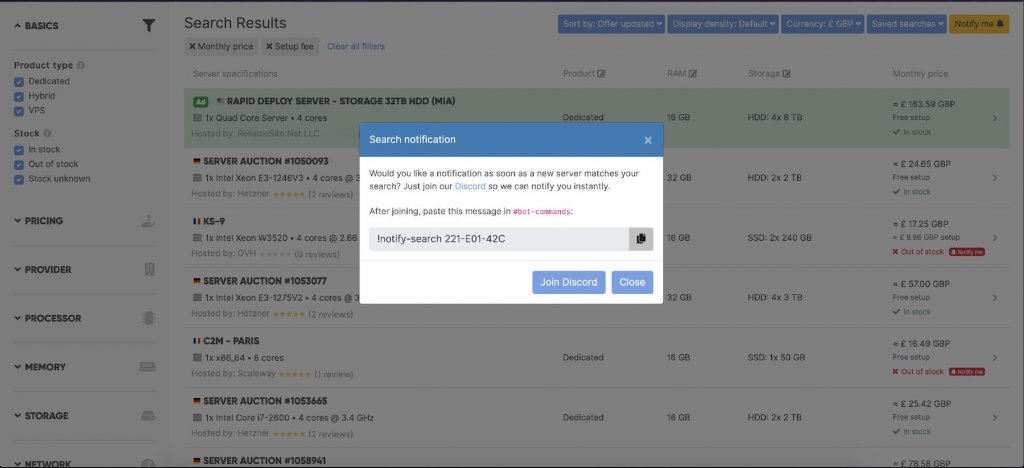Collapse the BASICS filter section

(37, 26)
